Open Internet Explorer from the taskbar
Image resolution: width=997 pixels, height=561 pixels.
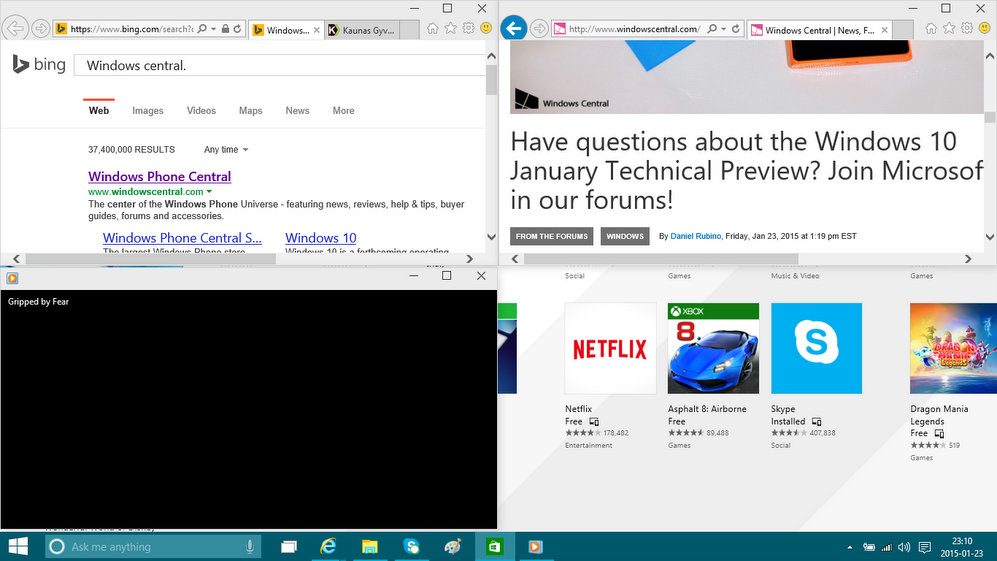[327, 546]
